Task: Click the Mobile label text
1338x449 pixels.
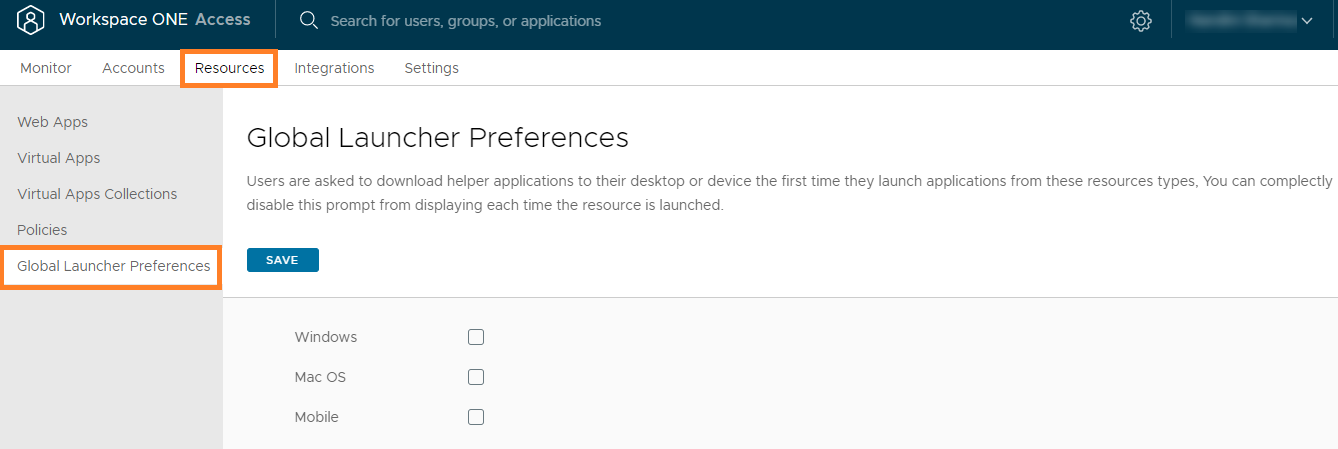Action: coord(317,417)
